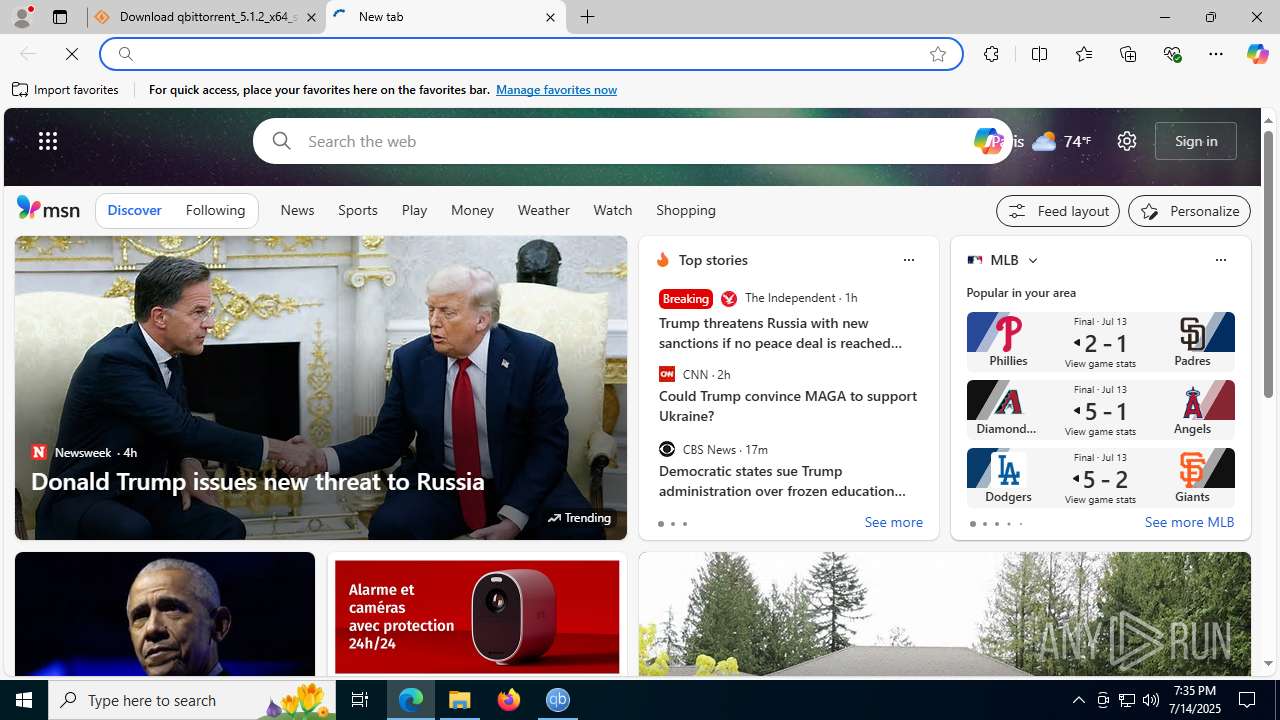Open Split screen view
The width and height of the screenshot is (1280, 720).
pos(1039,54)
